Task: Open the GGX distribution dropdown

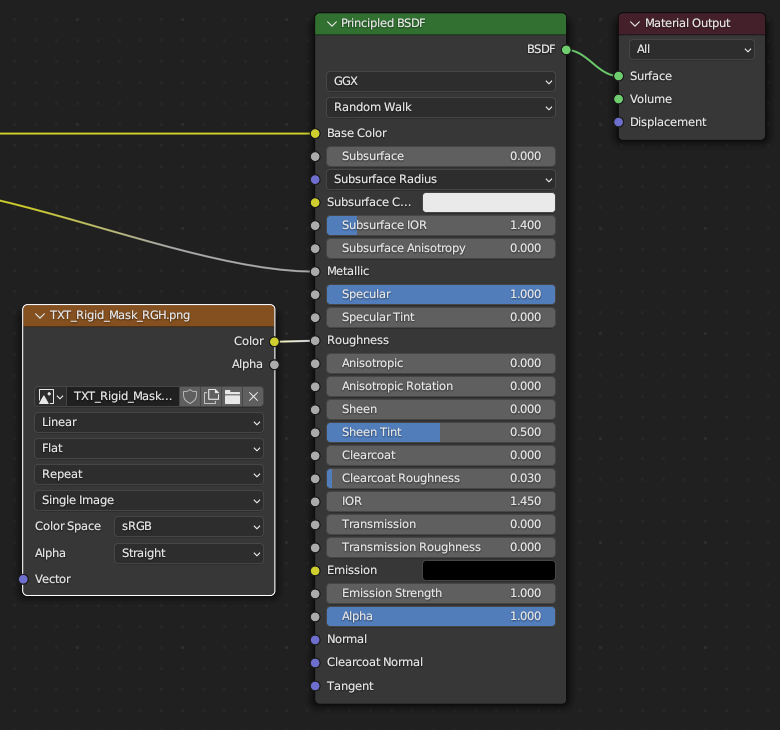Action: point(440,81)
